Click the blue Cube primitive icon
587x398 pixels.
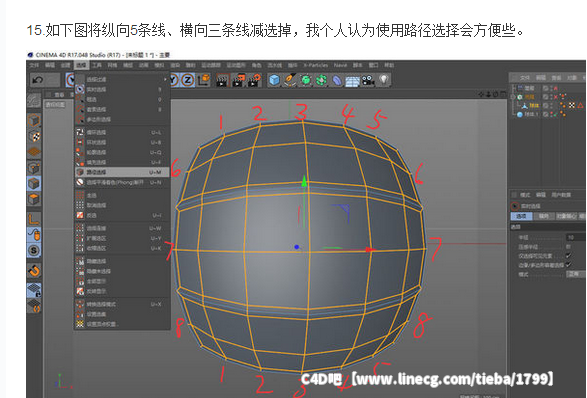[x=274, y=80]
